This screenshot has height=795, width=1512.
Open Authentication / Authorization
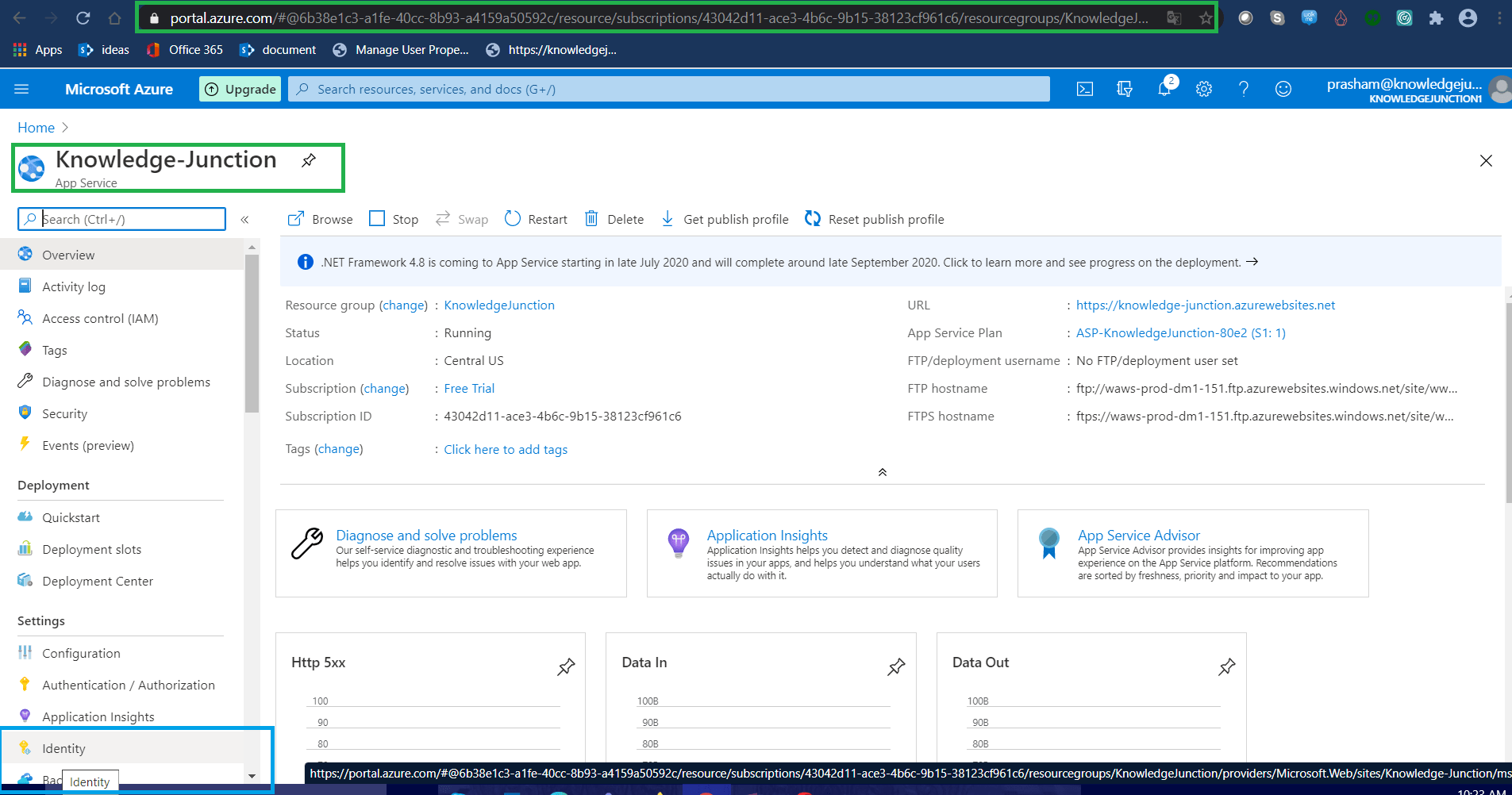tap(122, 685)
